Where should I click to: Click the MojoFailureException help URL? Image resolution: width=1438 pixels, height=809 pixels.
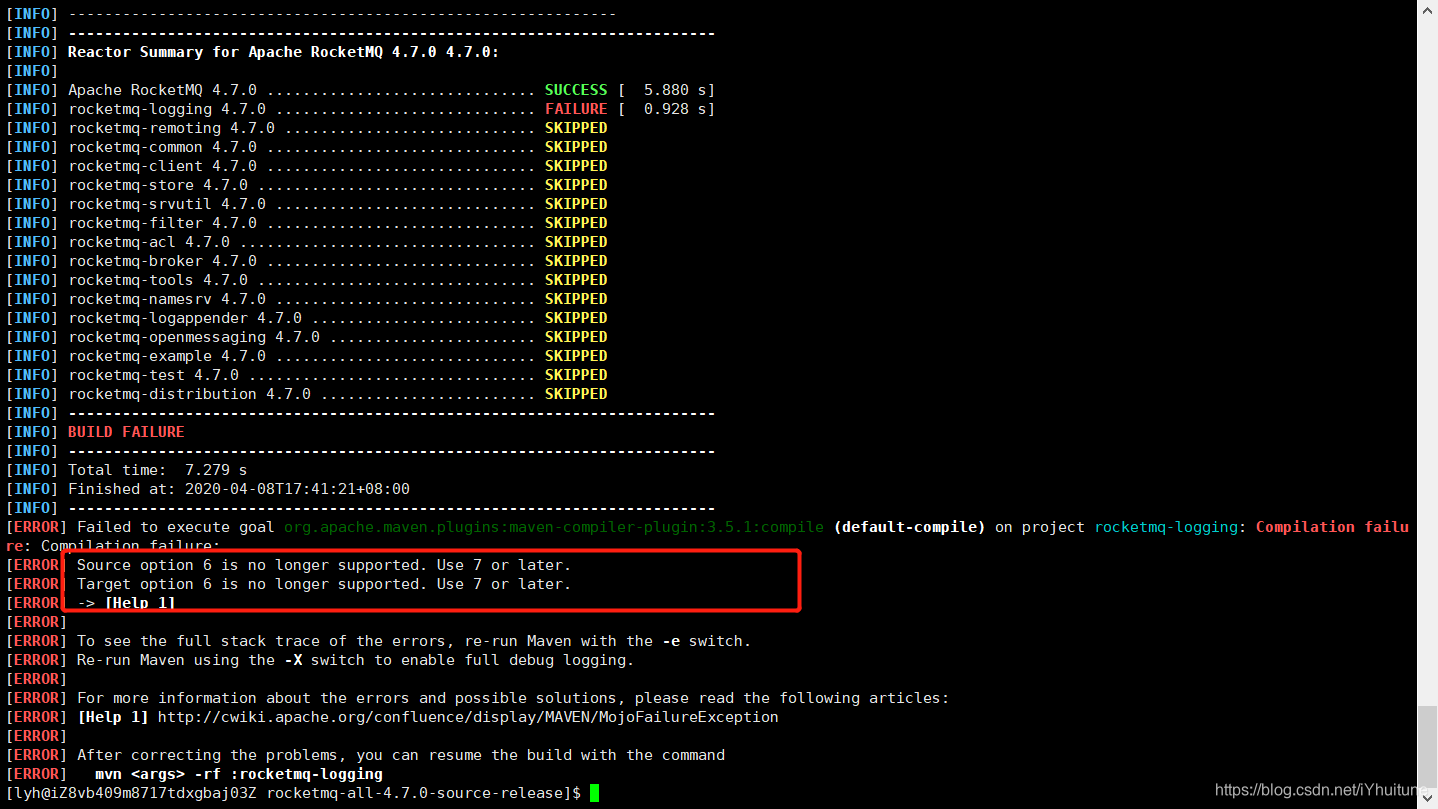(x=468, y=717)
